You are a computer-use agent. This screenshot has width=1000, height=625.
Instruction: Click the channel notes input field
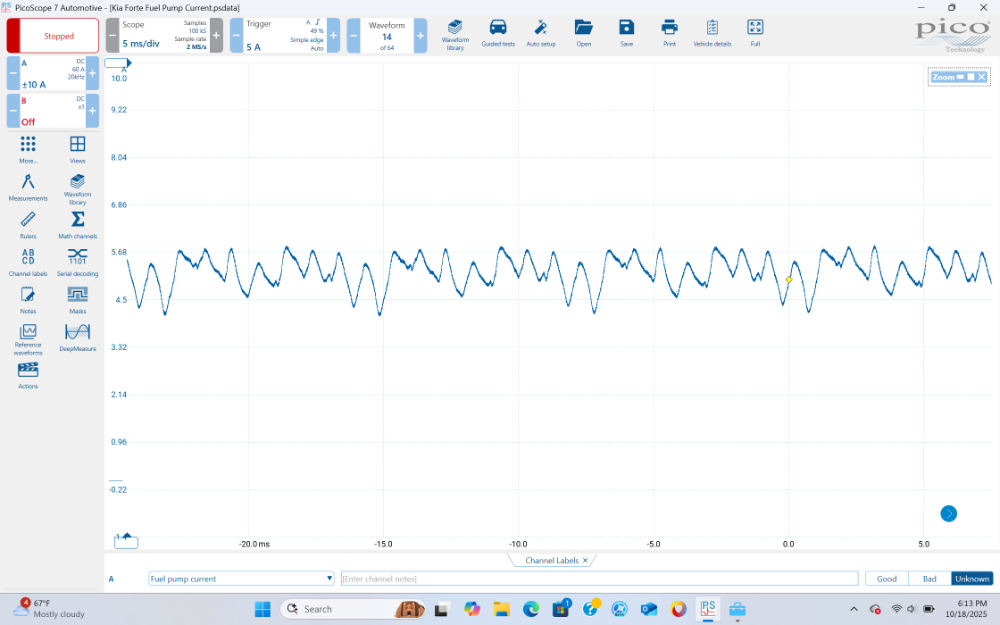(598, 578)
